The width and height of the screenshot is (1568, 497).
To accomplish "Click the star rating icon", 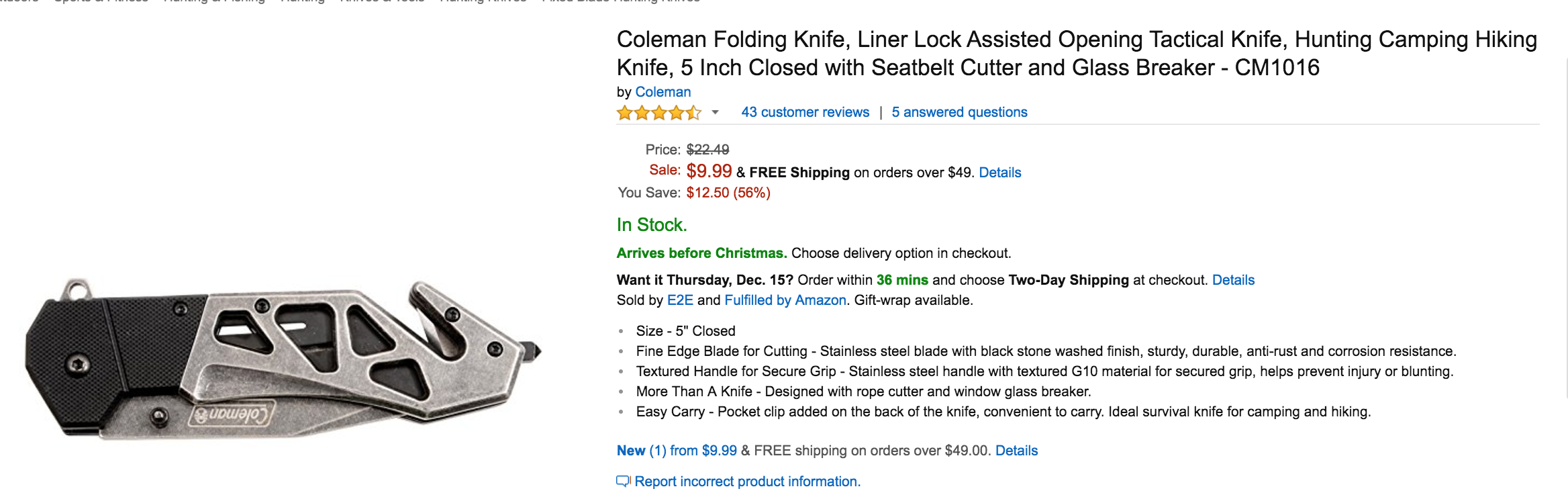I will click(658, 113).
